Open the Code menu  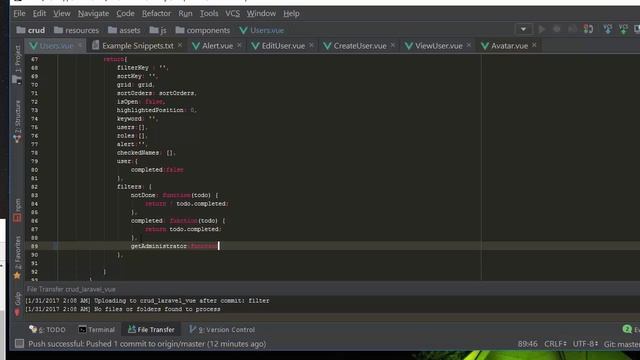(x=125, y=13)
